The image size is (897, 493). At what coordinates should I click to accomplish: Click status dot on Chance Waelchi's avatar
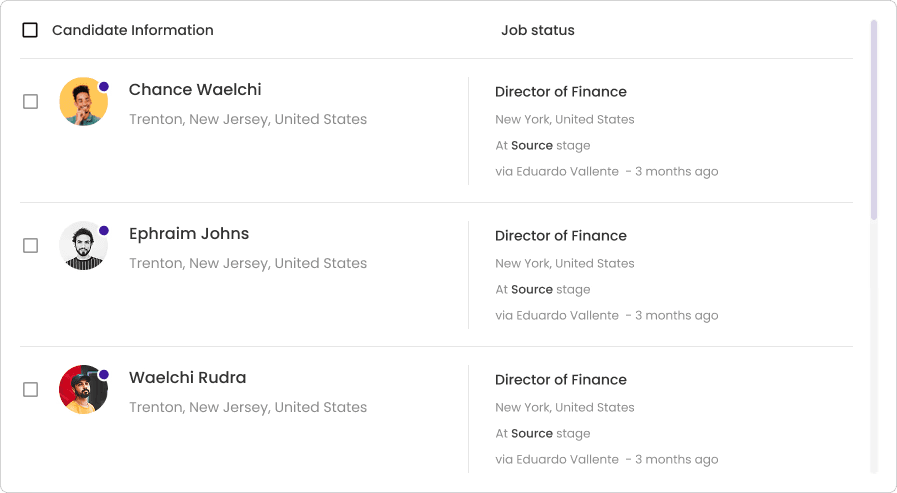point(104,87)
